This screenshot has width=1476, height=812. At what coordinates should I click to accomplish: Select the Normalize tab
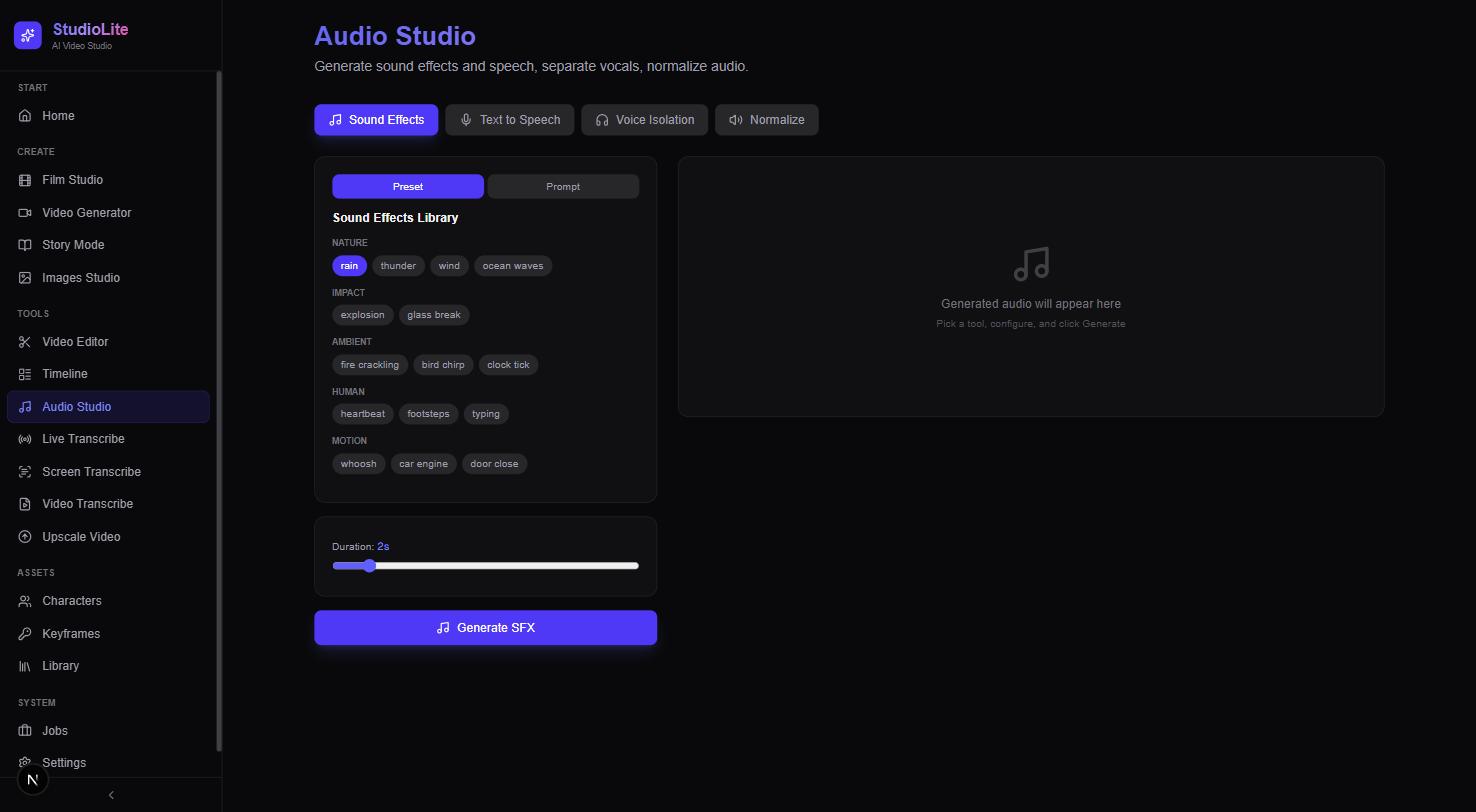tap(767, 120)
